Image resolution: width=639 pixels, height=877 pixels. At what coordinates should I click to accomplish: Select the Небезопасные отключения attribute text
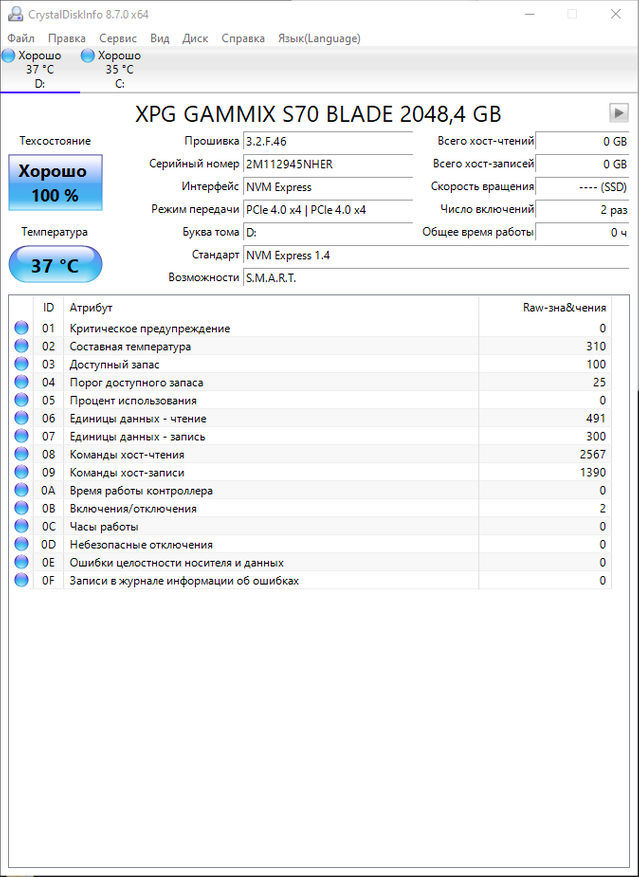coord(141,544)
